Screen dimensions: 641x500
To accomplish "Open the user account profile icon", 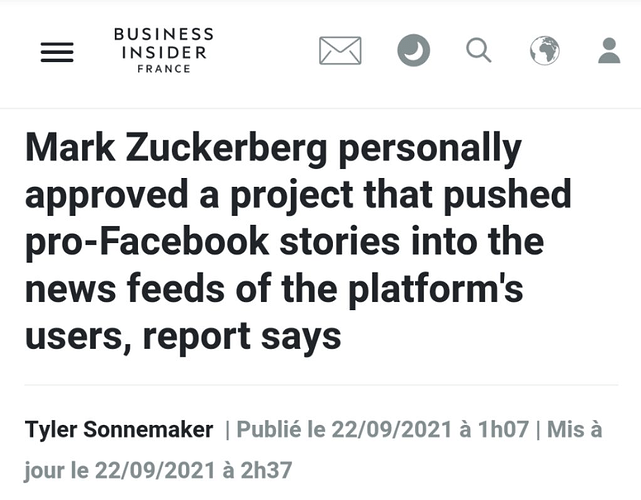I will pos(609,50).
